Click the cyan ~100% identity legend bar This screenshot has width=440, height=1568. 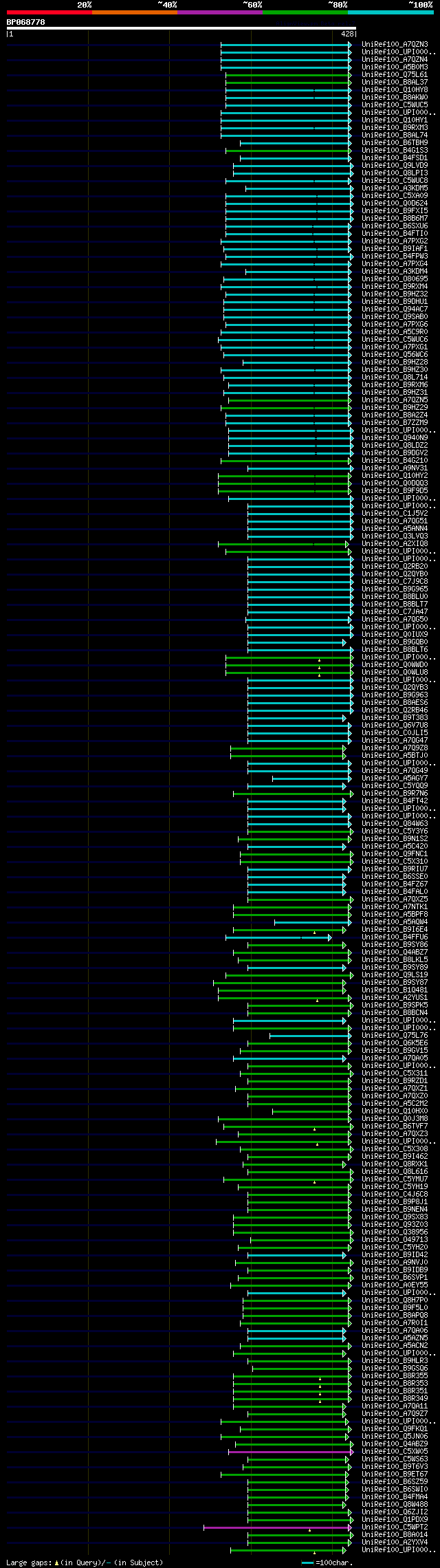(390, 12)
